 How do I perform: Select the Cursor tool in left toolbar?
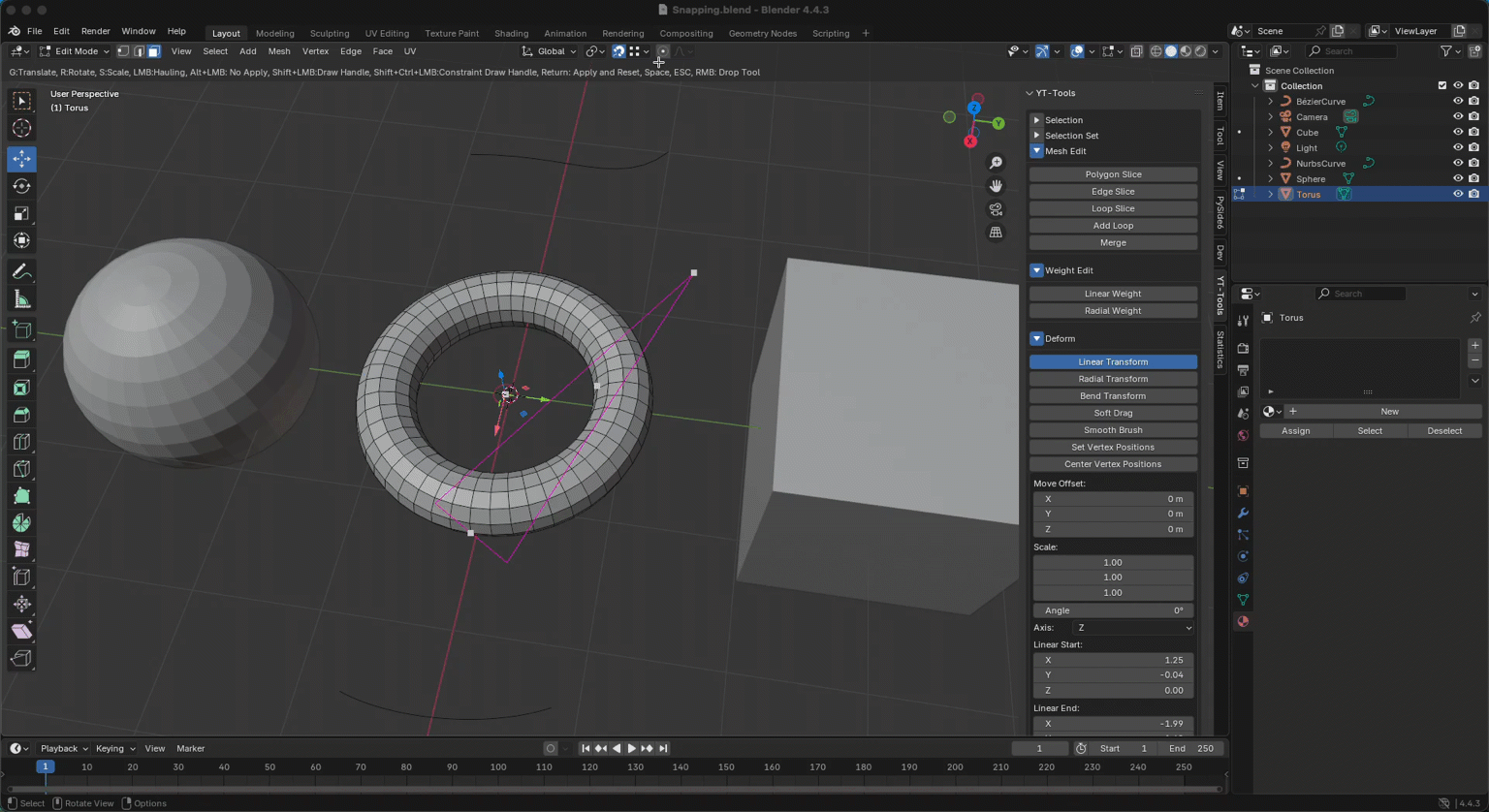click(21, 128)
